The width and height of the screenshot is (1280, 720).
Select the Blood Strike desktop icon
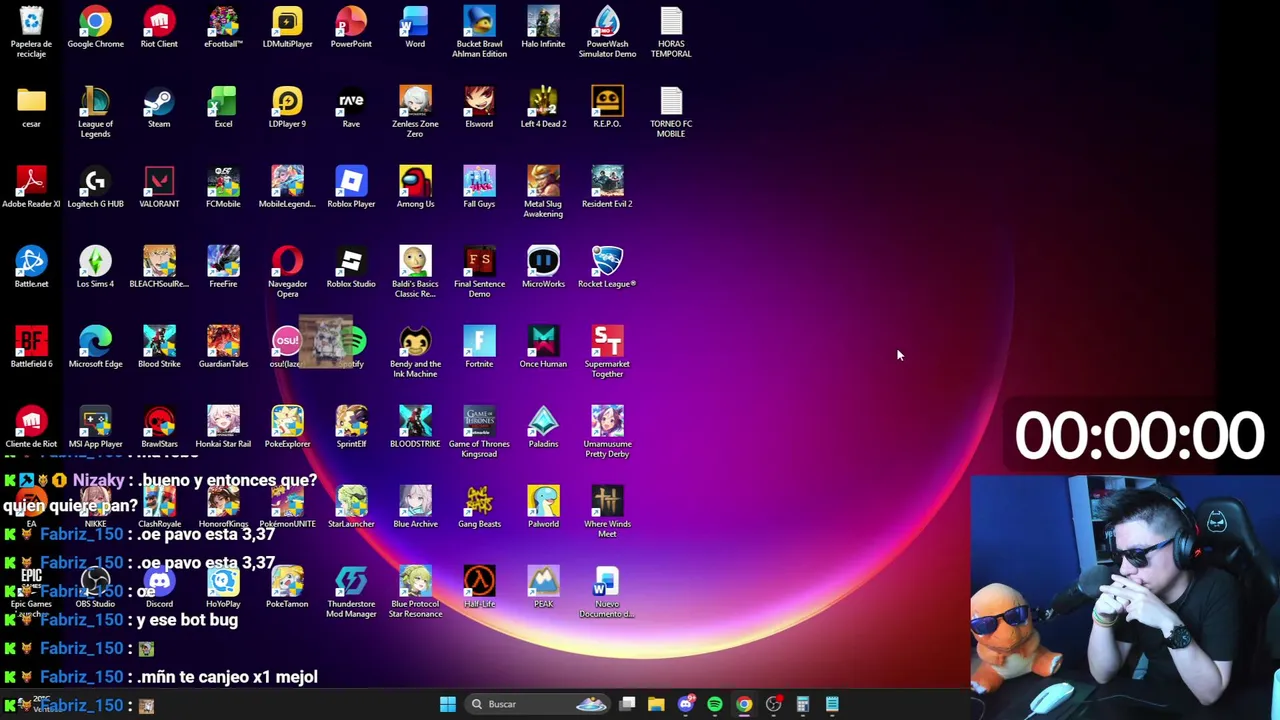tap(159, 348)
